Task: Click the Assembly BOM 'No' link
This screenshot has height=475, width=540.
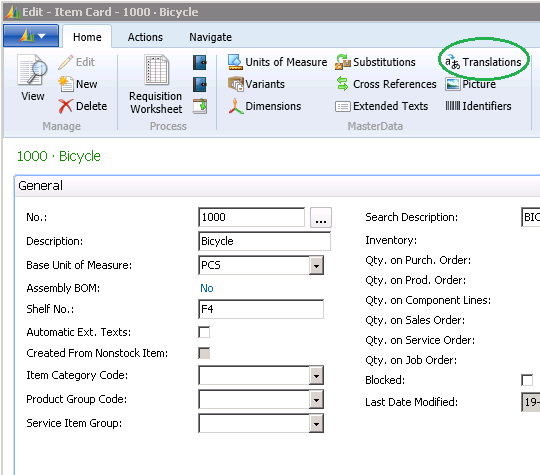Action: (207, 288)
